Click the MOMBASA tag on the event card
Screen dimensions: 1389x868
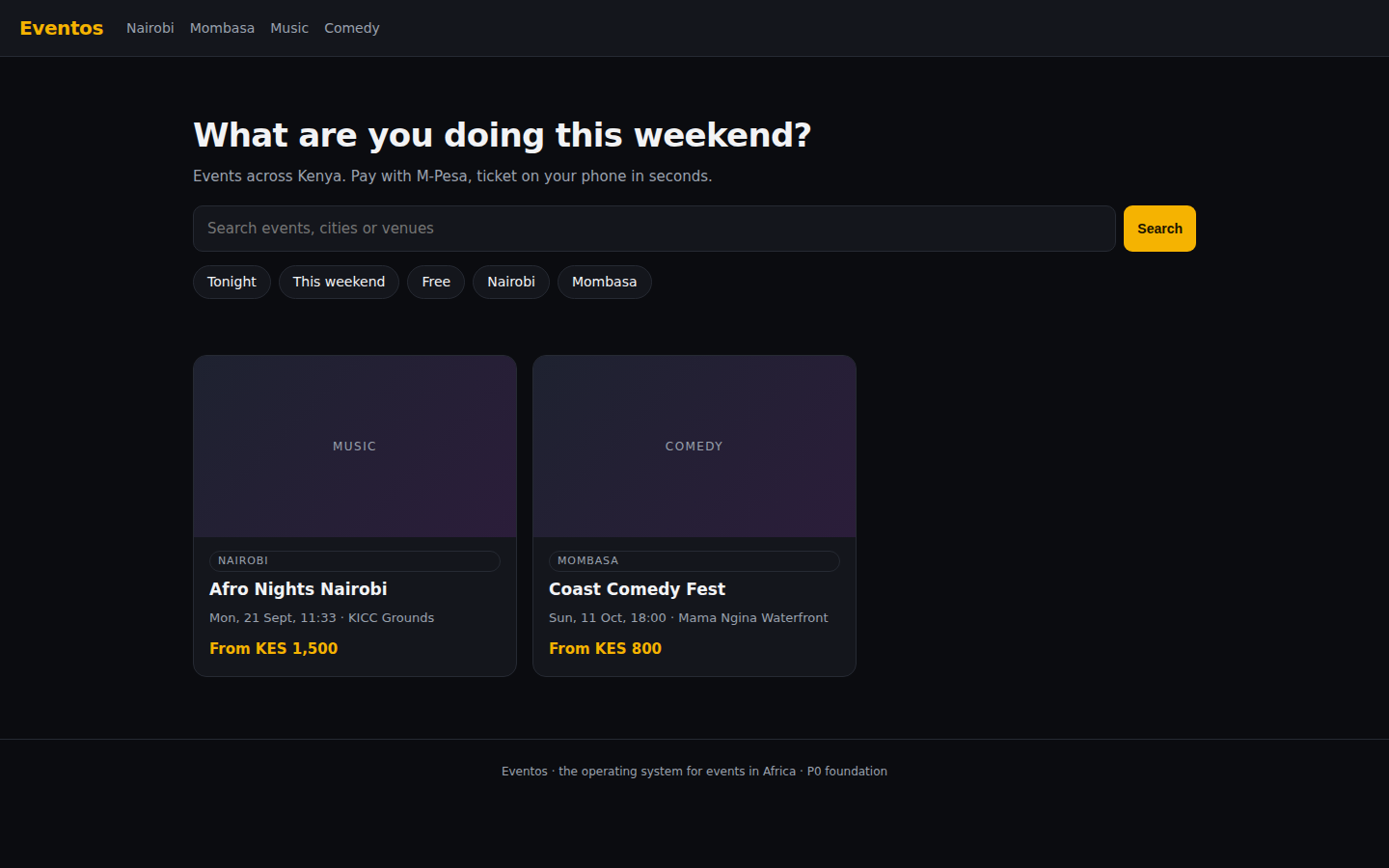click(x=694, y=561)
